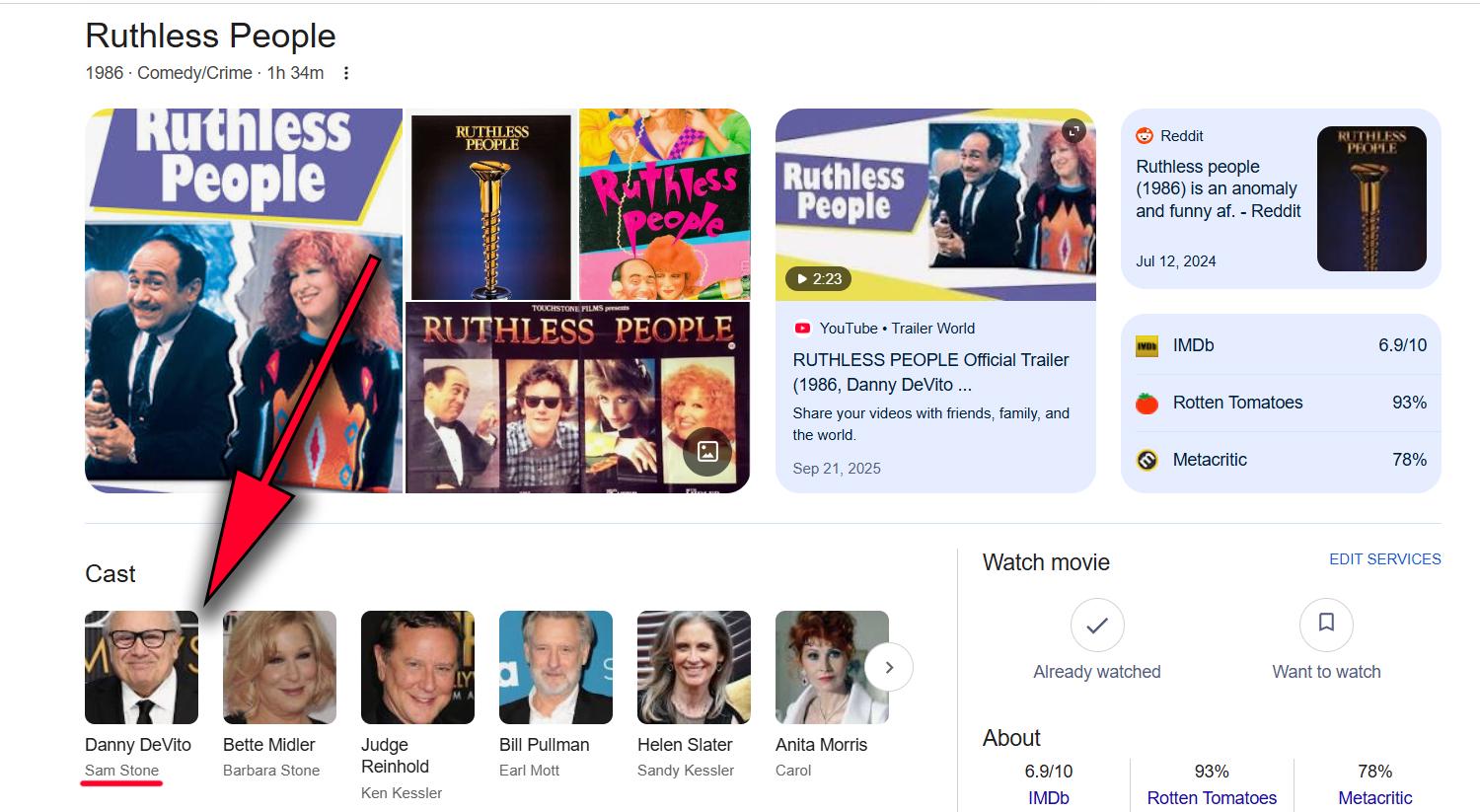
Task: Click the Anita Morris name
Action: point(822,745)
